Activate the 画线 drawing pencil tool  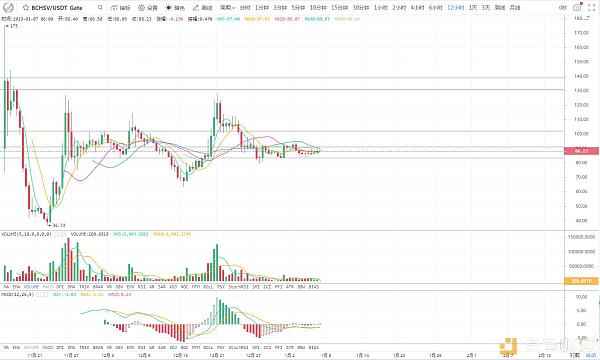point(203,7)
